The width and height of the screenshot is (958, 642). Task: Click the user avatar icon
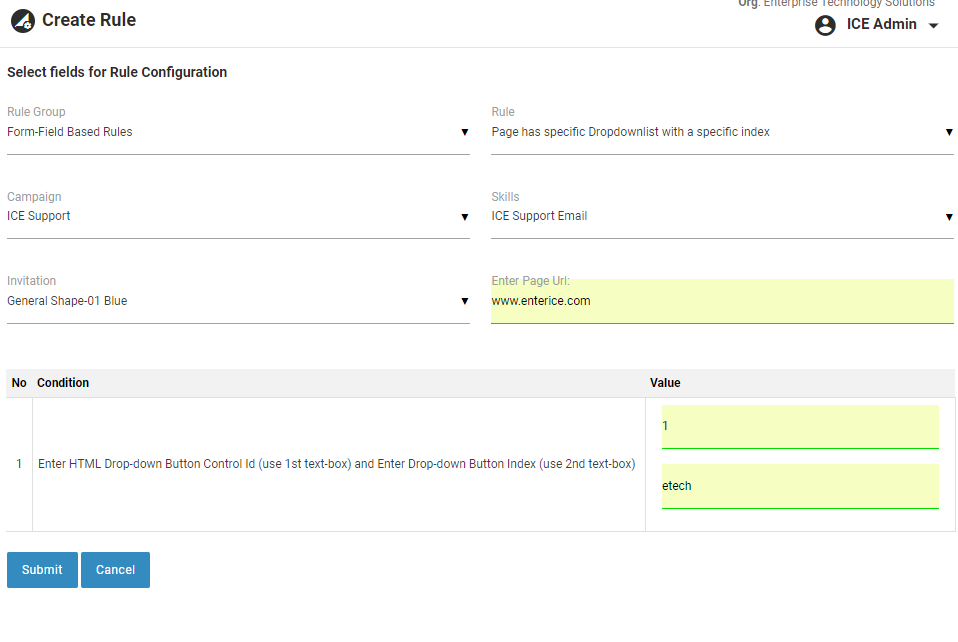coord(825,25)
